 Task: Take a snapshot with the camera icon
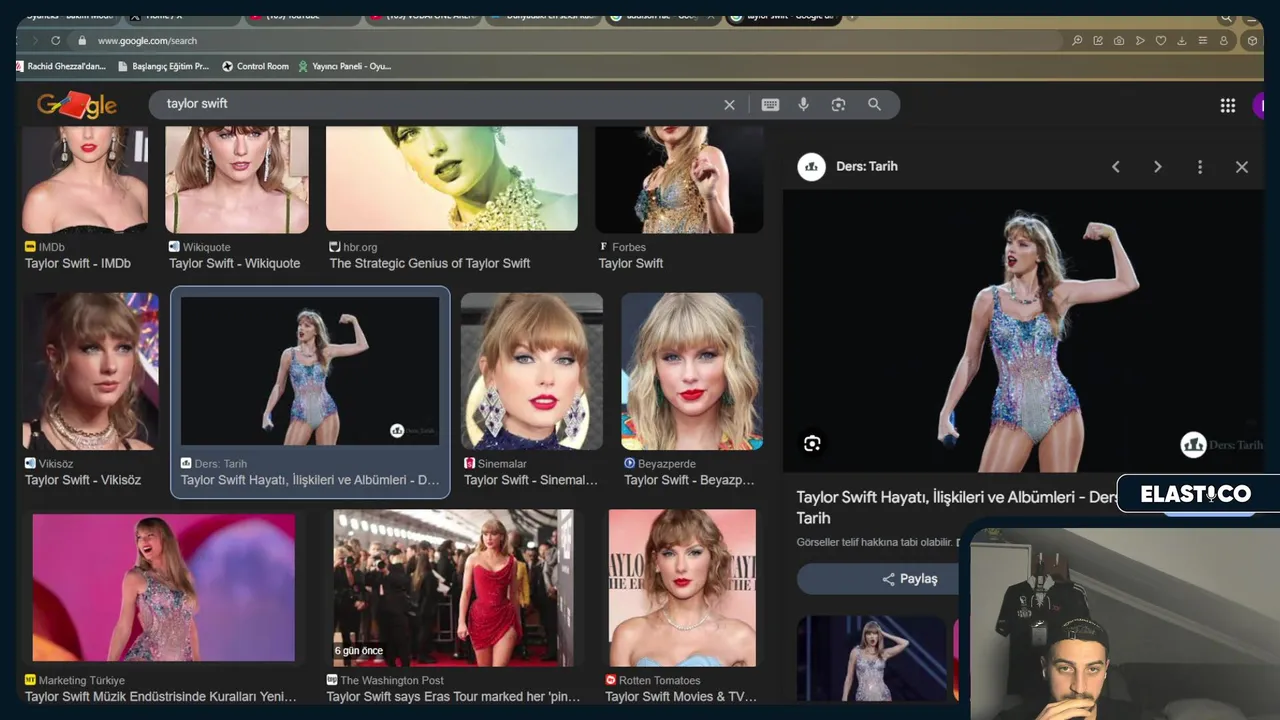[x=1119, y=40]
